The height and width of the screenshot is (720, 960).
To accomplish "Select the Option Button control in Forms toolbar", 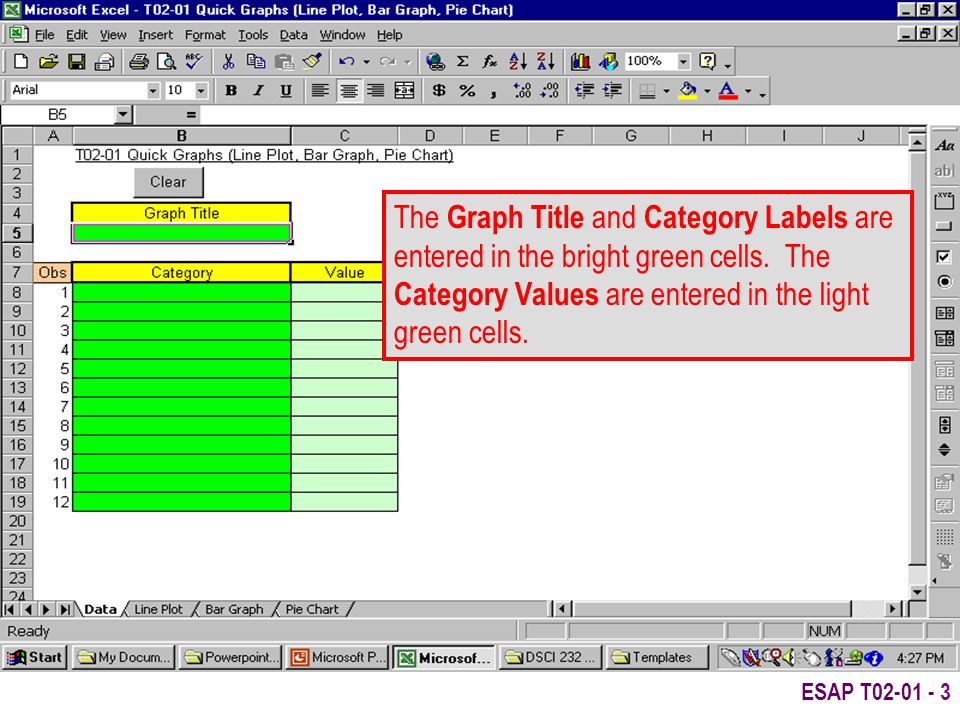I will click(x=944, y=282).
